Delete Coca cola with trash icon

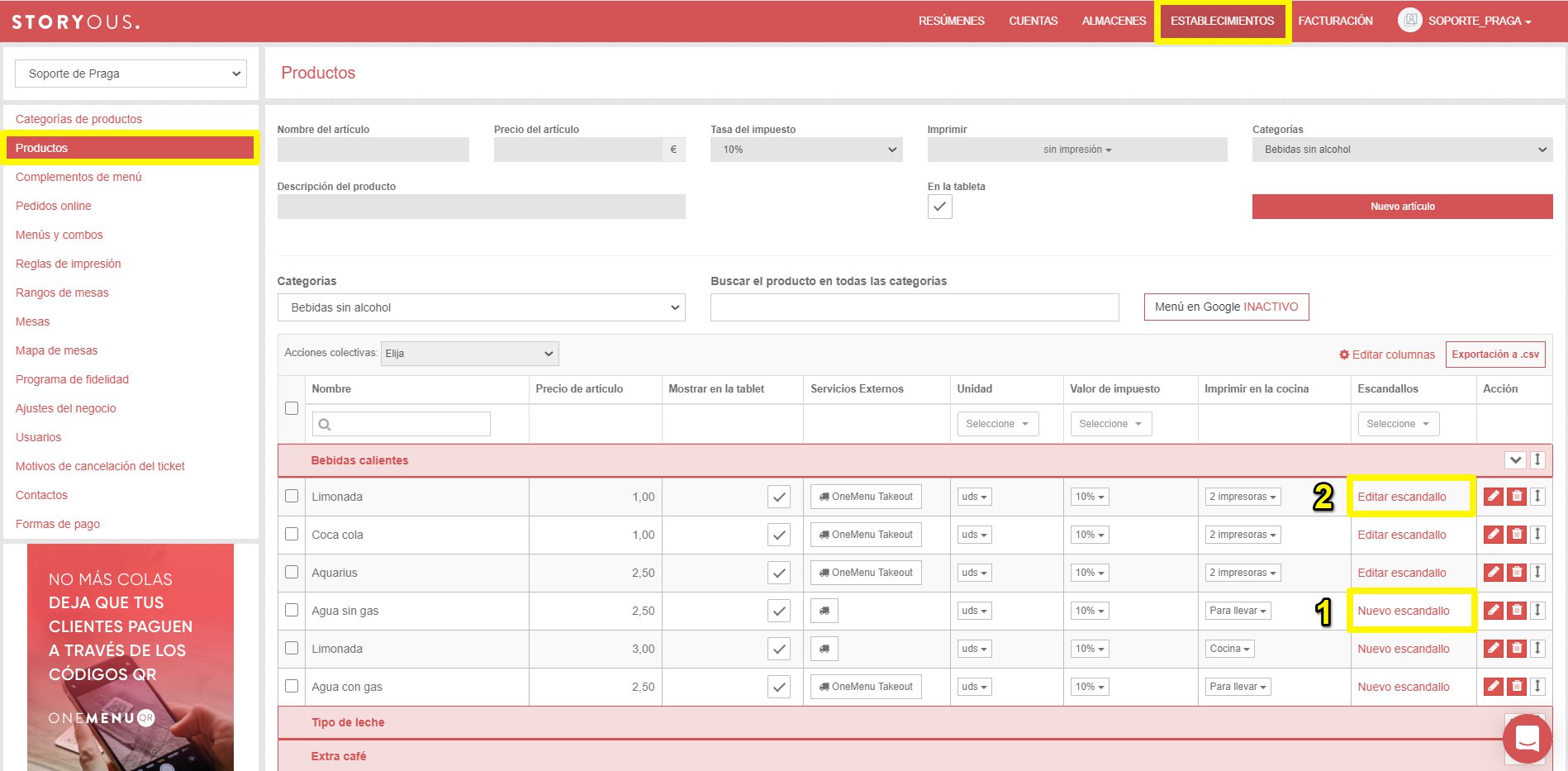(x=1517, y=534)
